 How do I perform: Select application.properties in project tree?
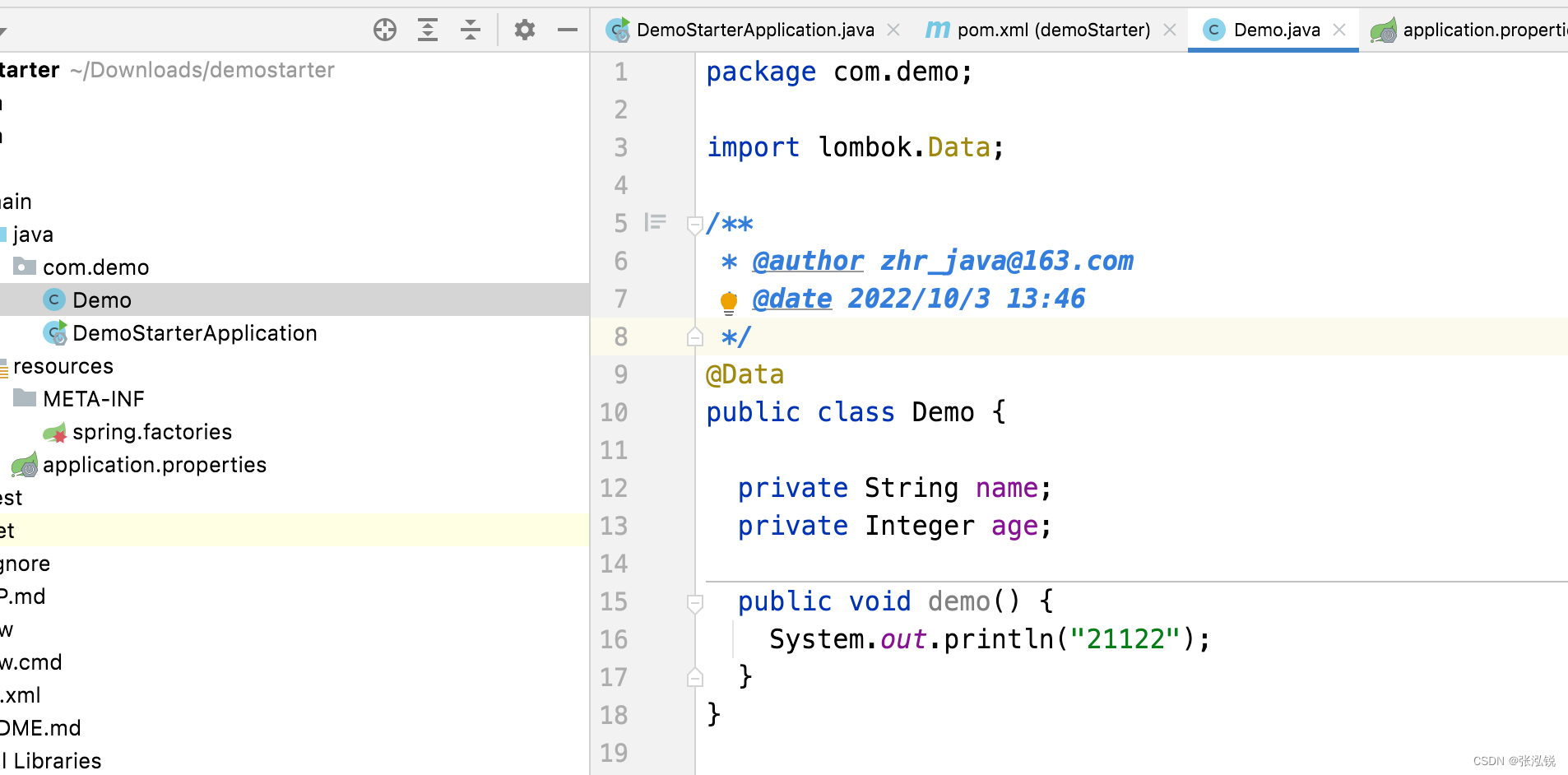295,464
